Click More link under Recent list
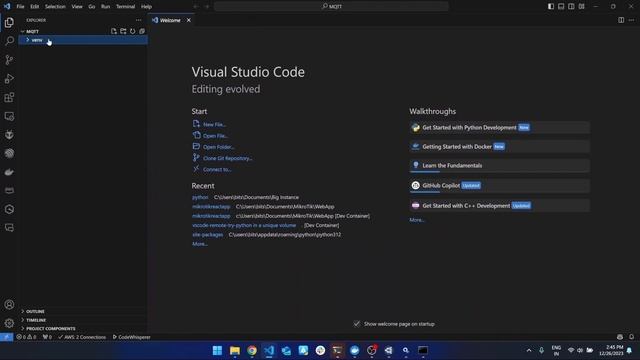Screen dimensions: 640x360 pos(200,244)
